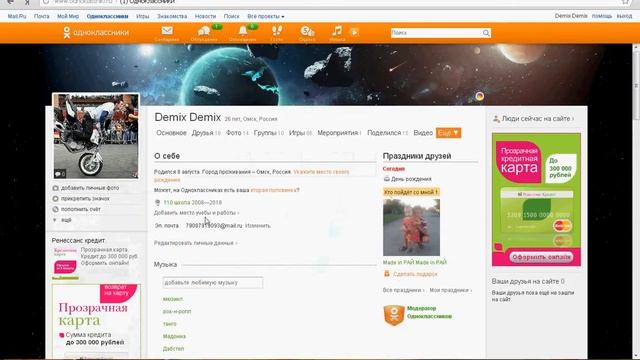Click the Все праздники link
Screen dimensions: 640x360
[x=403, y=290]
